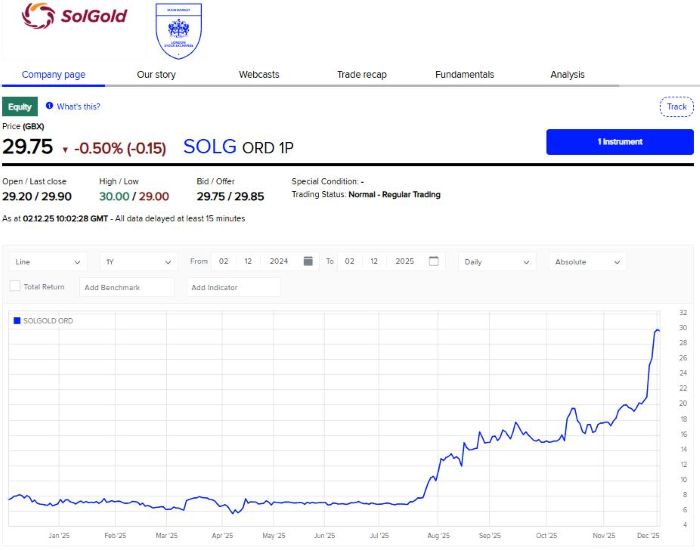Open the To date calendar picker
Image resolution: width=700 pixels, height=551 pixels.
coord(433,261)
